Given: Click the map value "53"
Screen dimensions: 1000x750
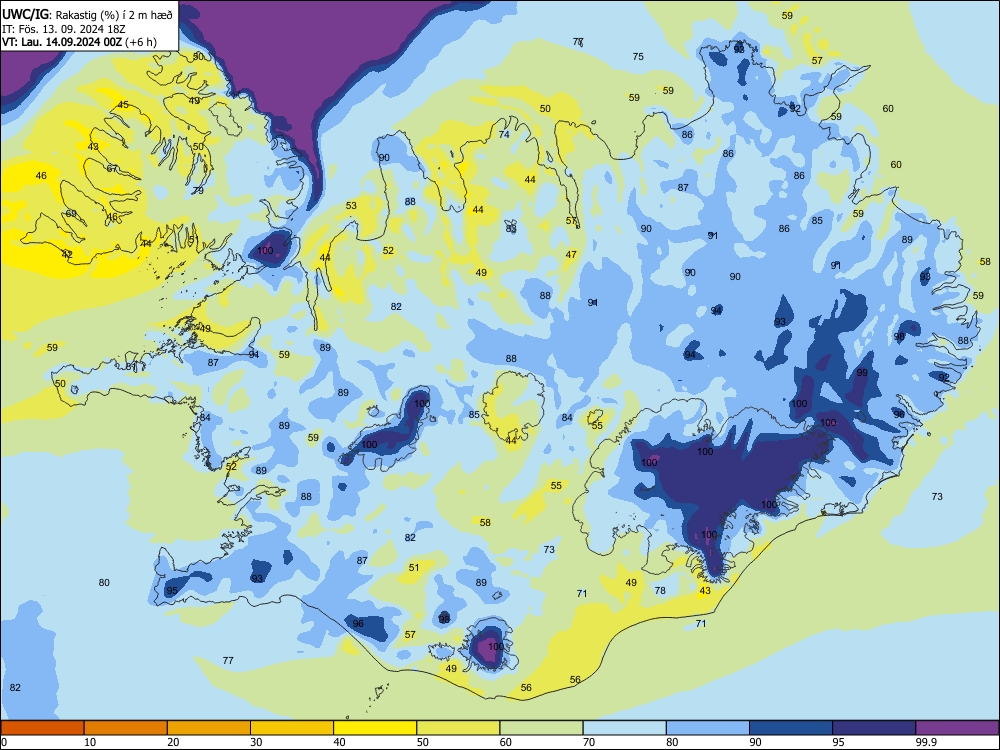Looking at the screenshot, I should pyautogui.click(x=351, y=205).
